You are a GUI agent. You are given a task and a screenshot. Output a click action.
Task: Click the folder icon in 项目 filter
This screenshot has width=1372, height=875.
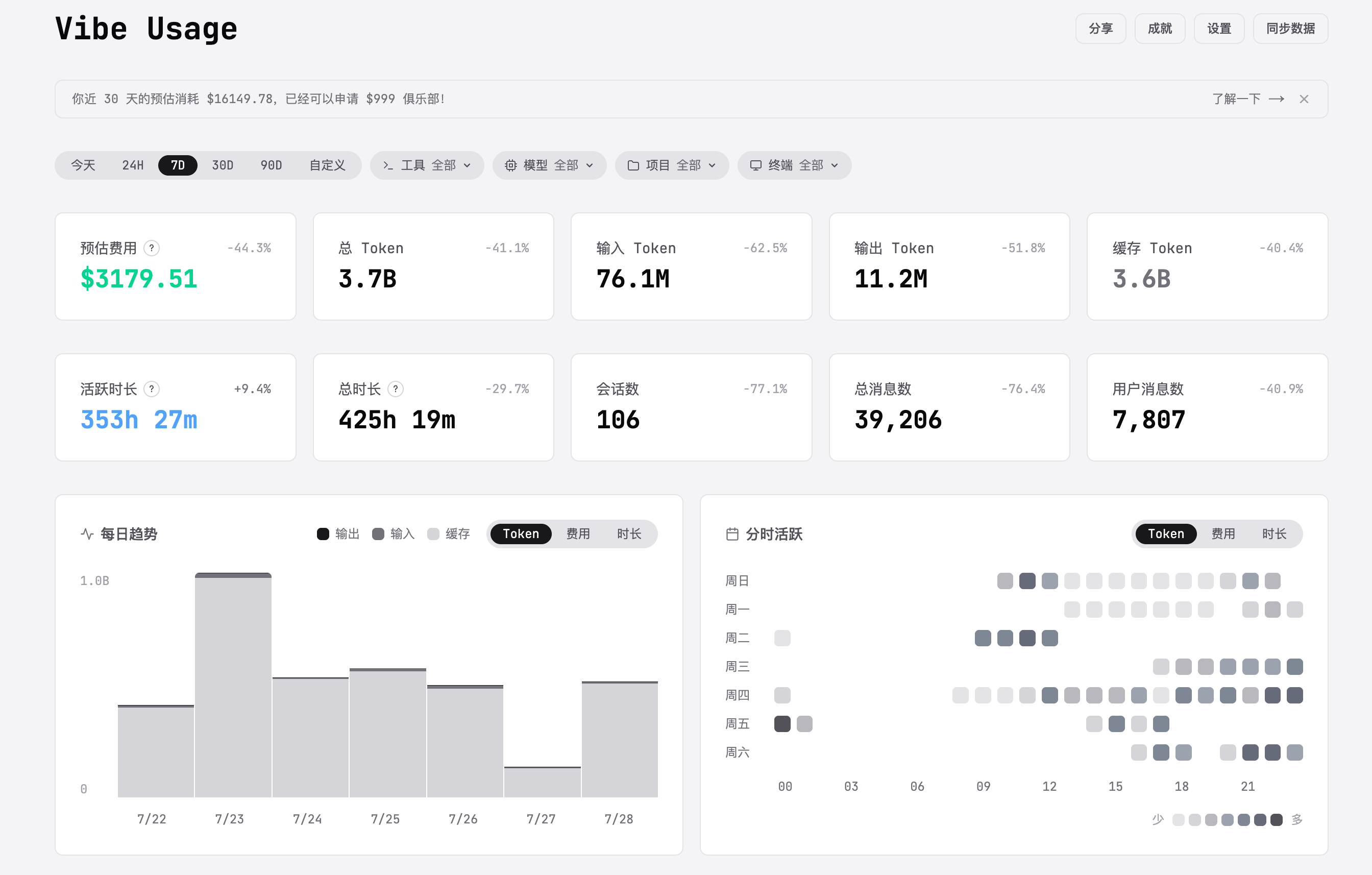[633, 165]
